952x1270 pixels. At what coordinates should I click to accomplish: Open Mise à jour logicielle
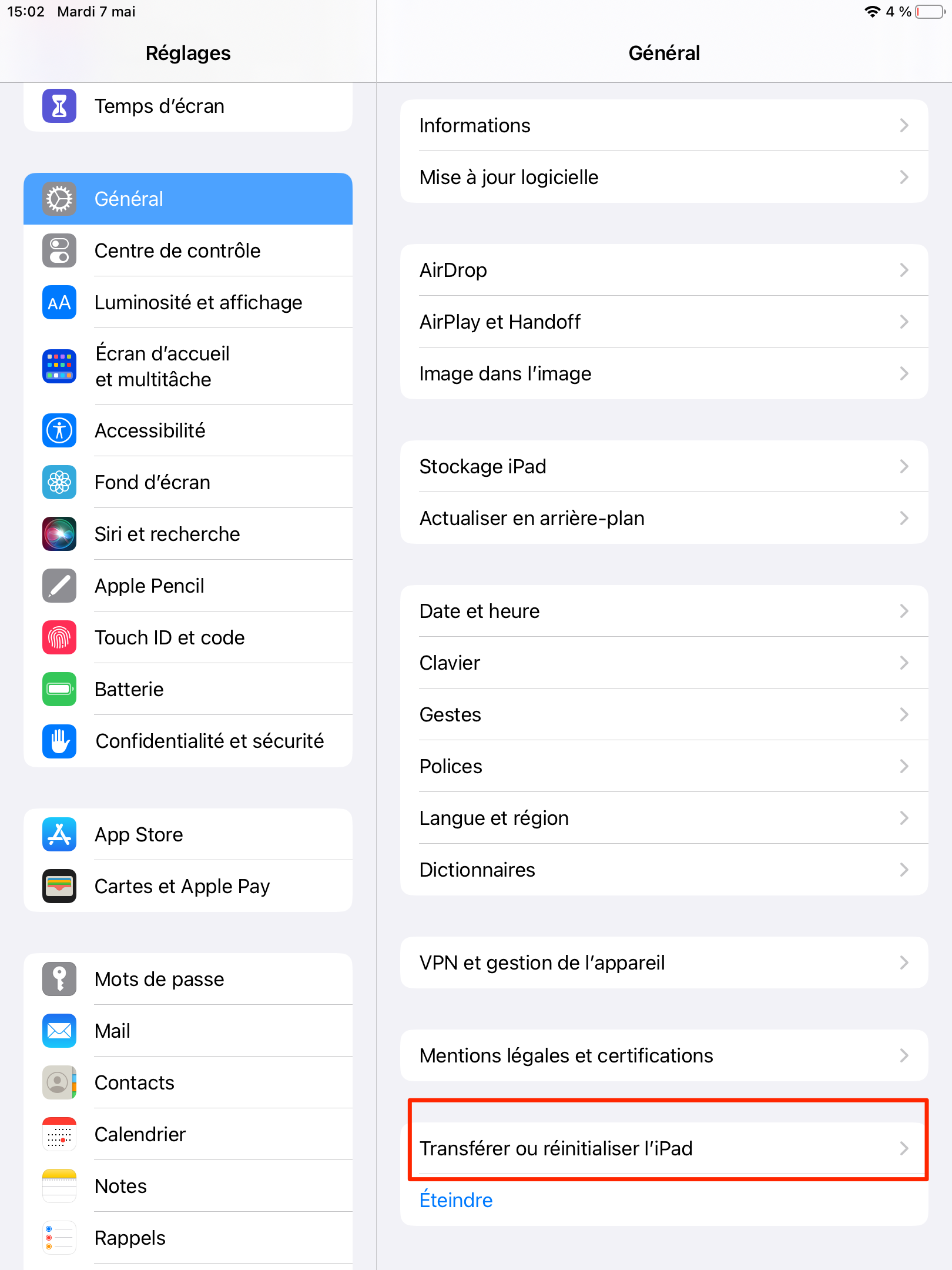click(664, 177)
